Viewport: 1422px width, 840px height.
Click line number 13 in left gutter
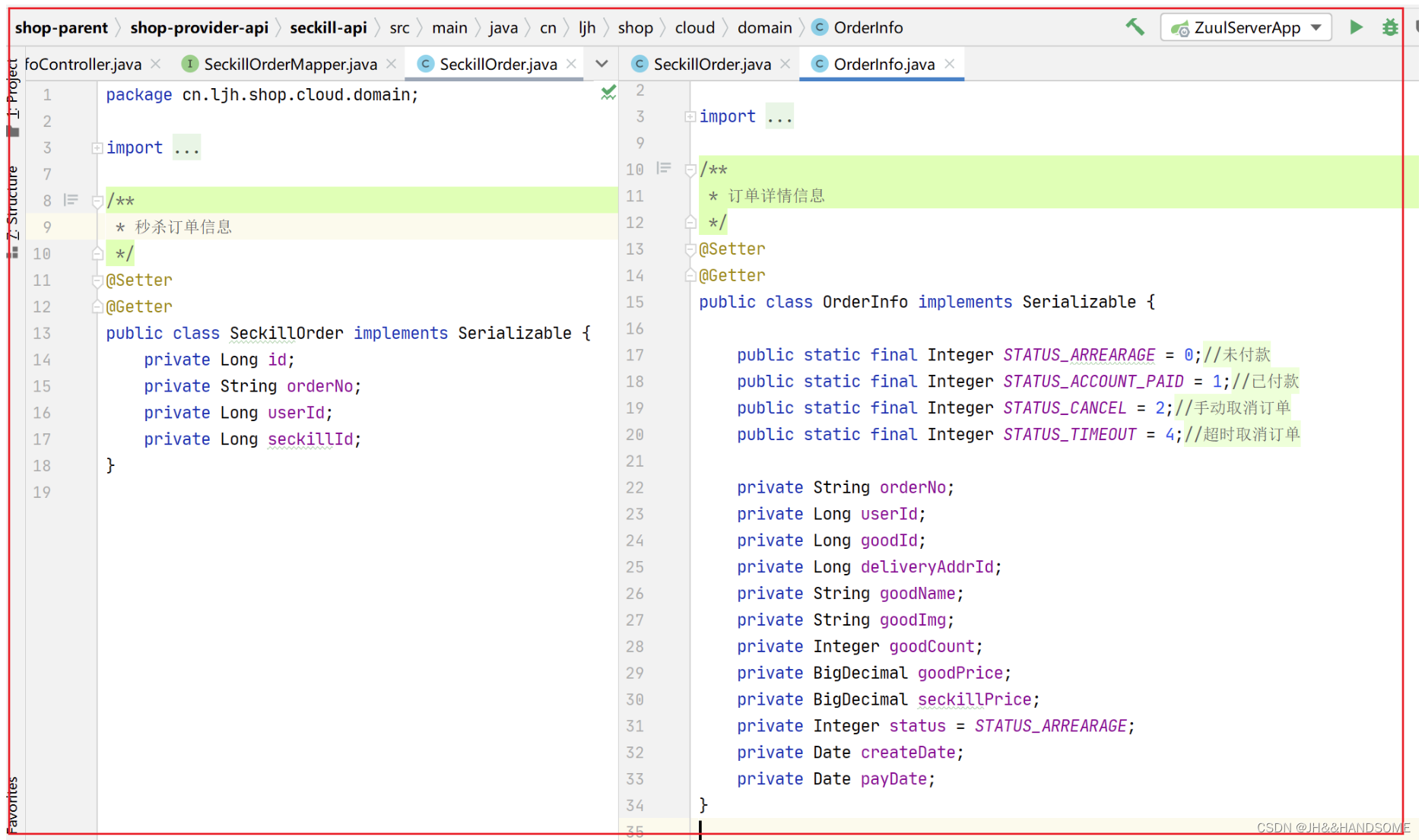42,334
